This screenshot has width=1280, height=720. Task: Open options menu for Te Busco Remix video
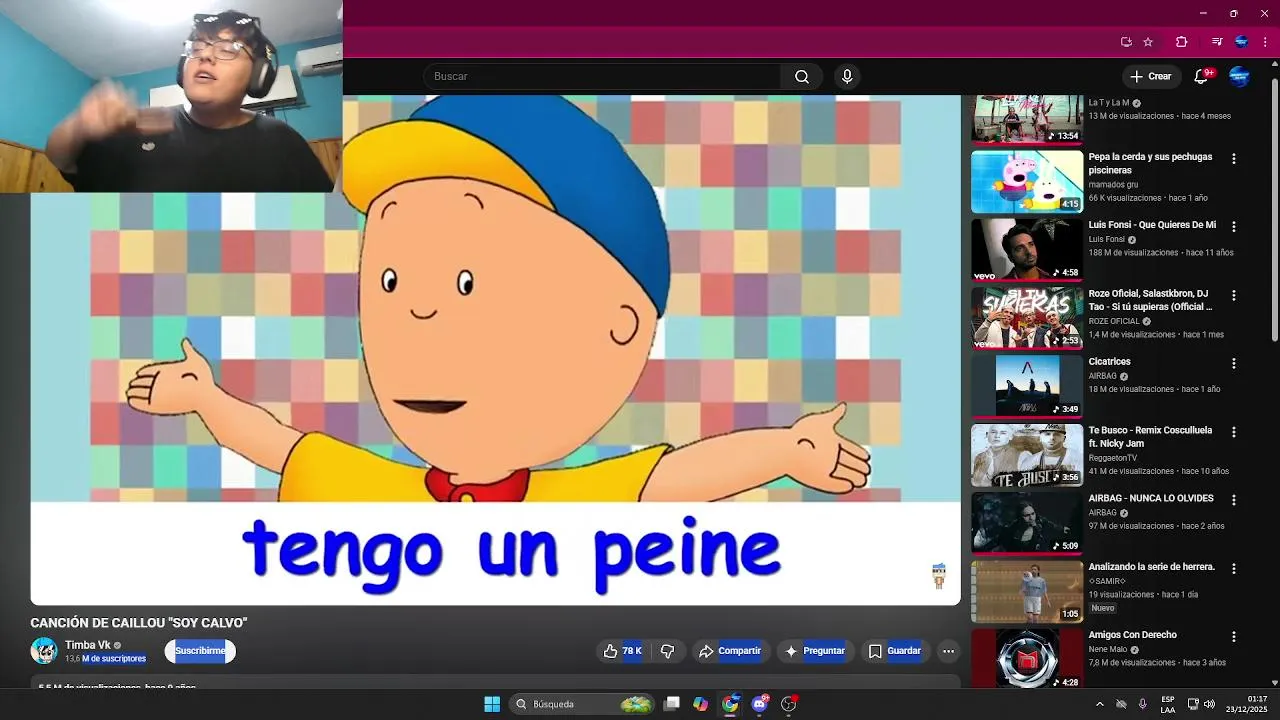(x=1234, y=432)
